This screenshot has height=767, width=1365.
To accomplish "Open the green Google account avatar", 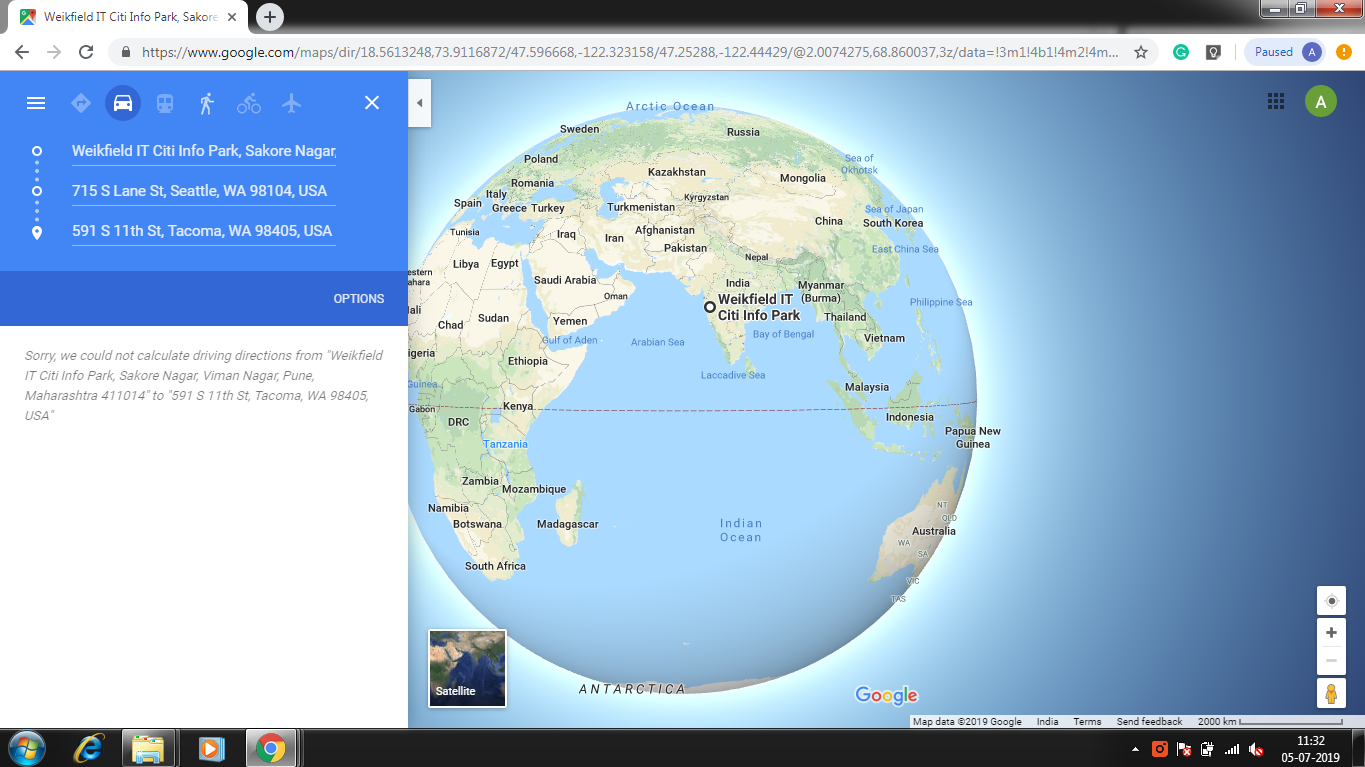I will tap(1321, 101).
